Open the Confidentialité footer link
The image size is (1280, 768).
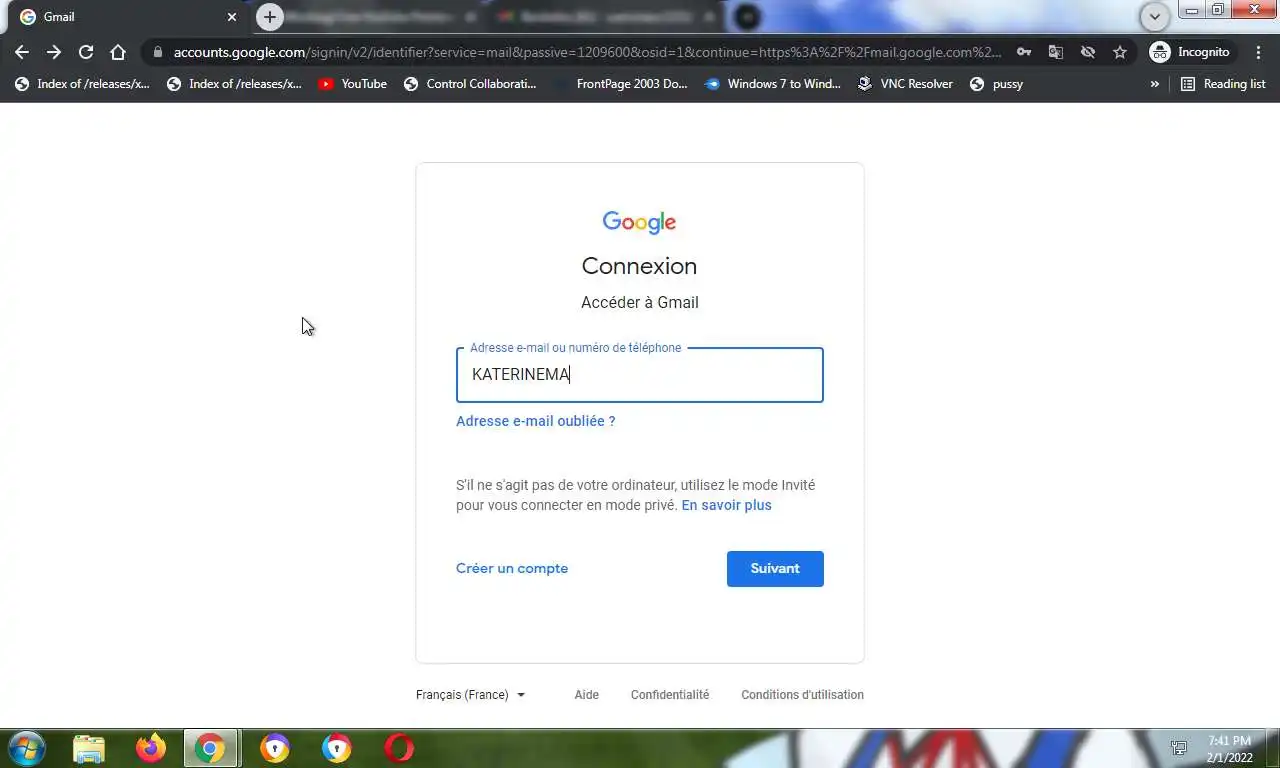(670, 695)
